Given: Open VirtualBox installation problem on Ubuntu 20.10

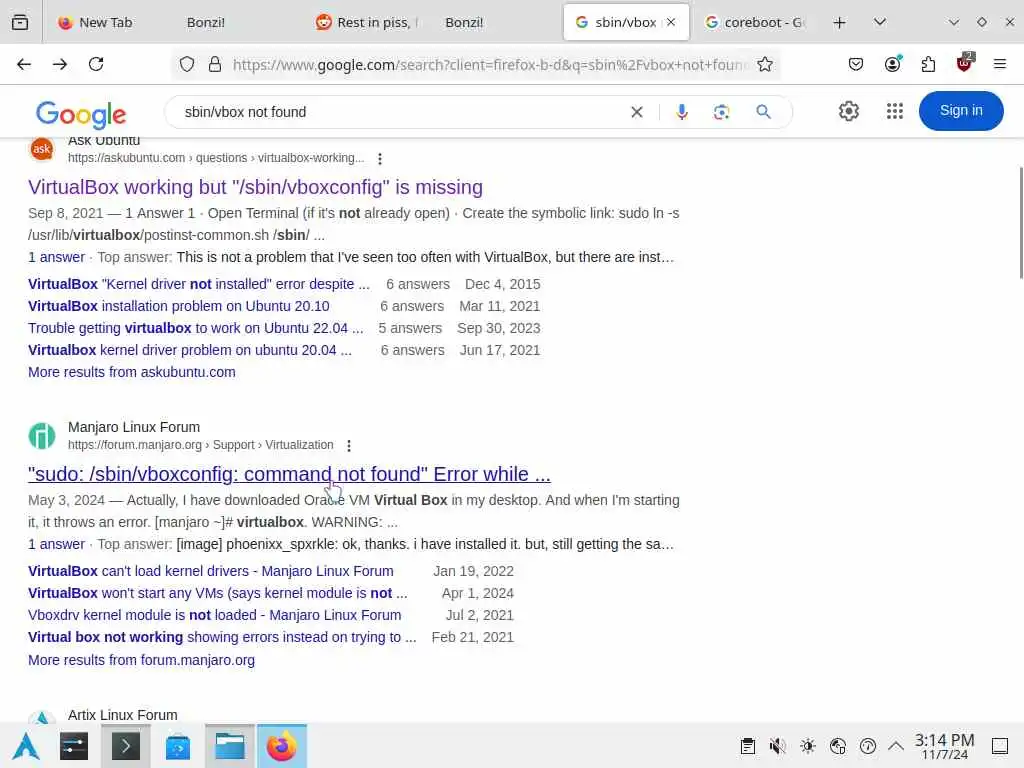Looking at the screenshot, I should pos(179,306).
